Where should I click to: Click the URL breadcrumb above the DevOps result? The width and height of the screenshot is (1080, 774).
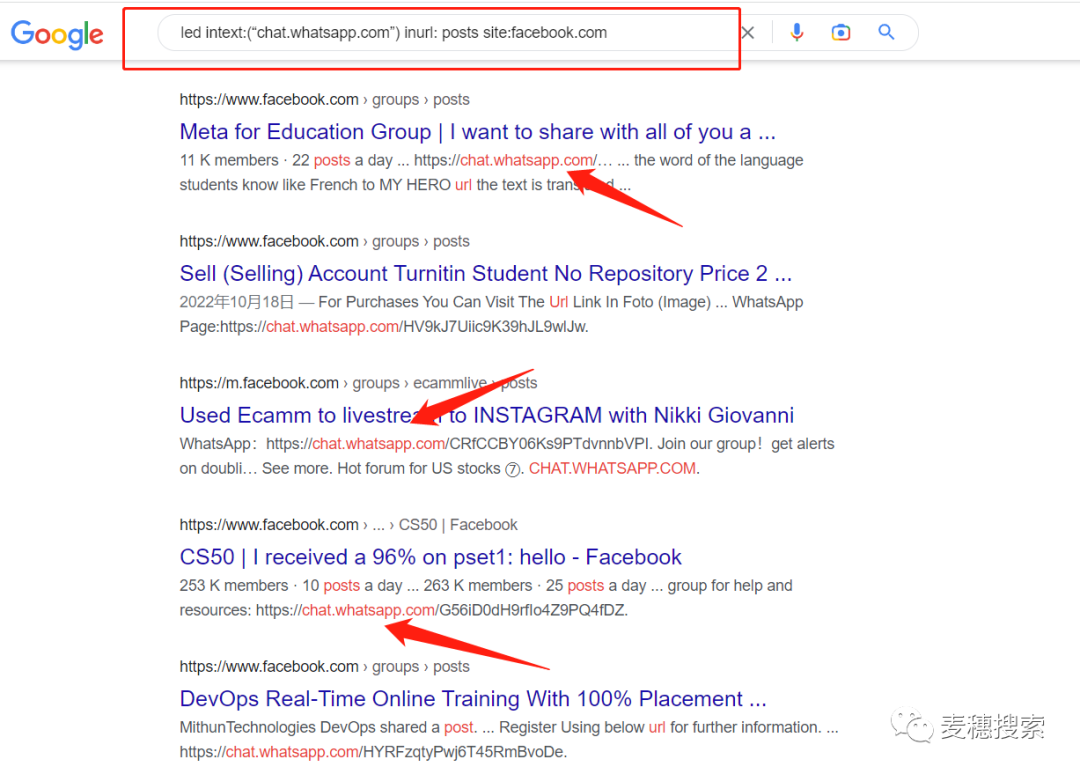point(324,667)
